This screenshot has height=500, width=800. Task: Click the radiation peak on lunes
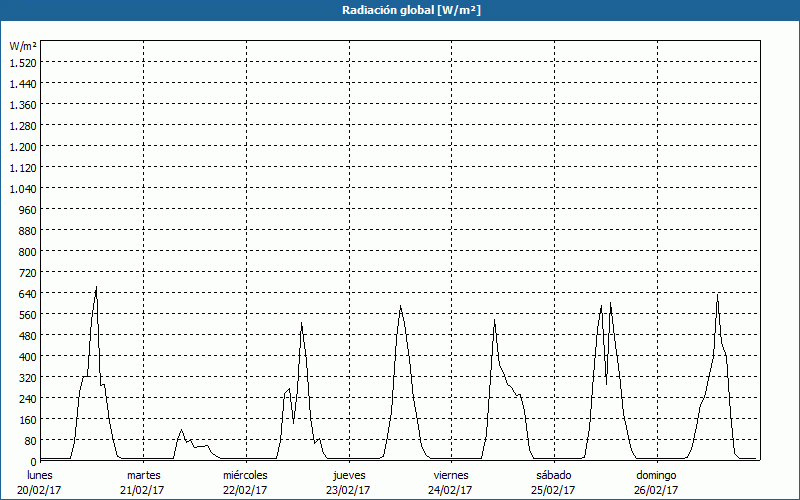tap(96, 288)
